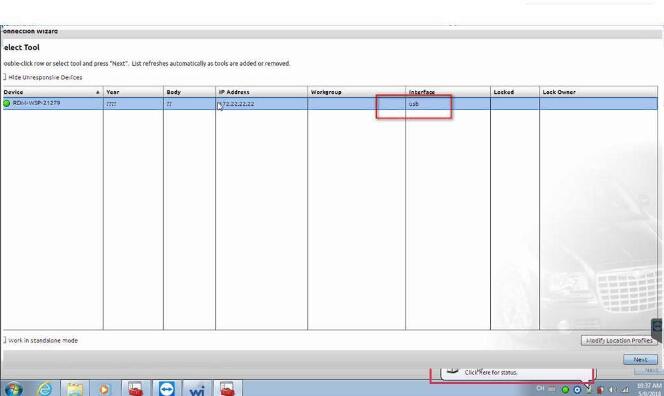Screen dimensions: 664x396
Task: Click the volume speaker tray icon
Action: [x=612, y=389]
